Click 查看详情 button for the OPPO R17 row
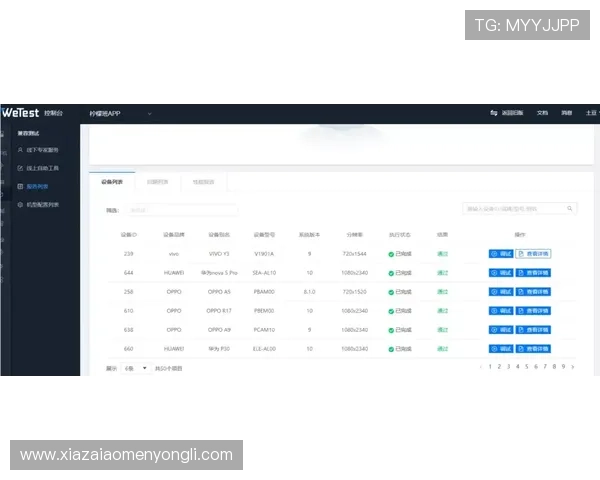Image resolution: width=600 pixels, height=480 pixels. click(534, 311)
